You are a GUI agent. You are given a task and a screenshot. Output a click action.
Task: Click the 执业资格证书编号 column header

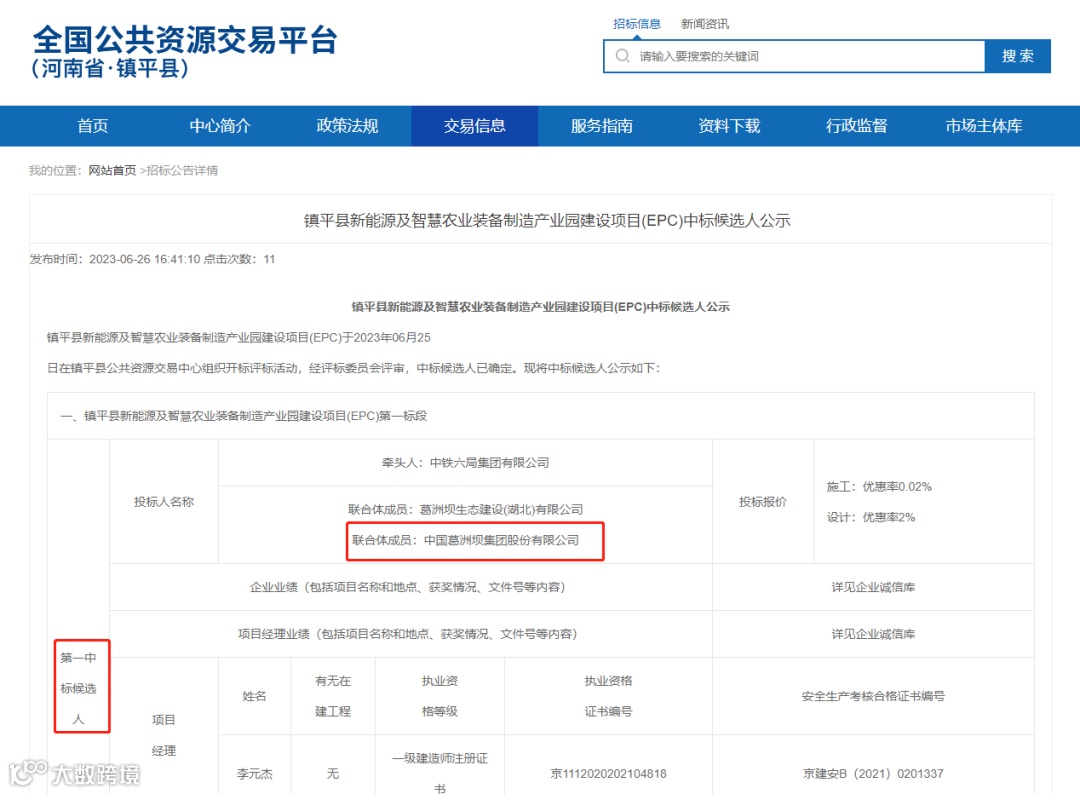608,696
